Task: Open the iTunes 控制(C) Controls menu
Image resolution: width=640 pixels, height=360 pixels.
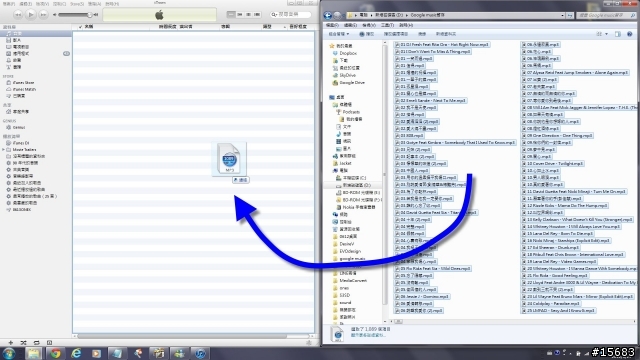Action: pos(59,4)
